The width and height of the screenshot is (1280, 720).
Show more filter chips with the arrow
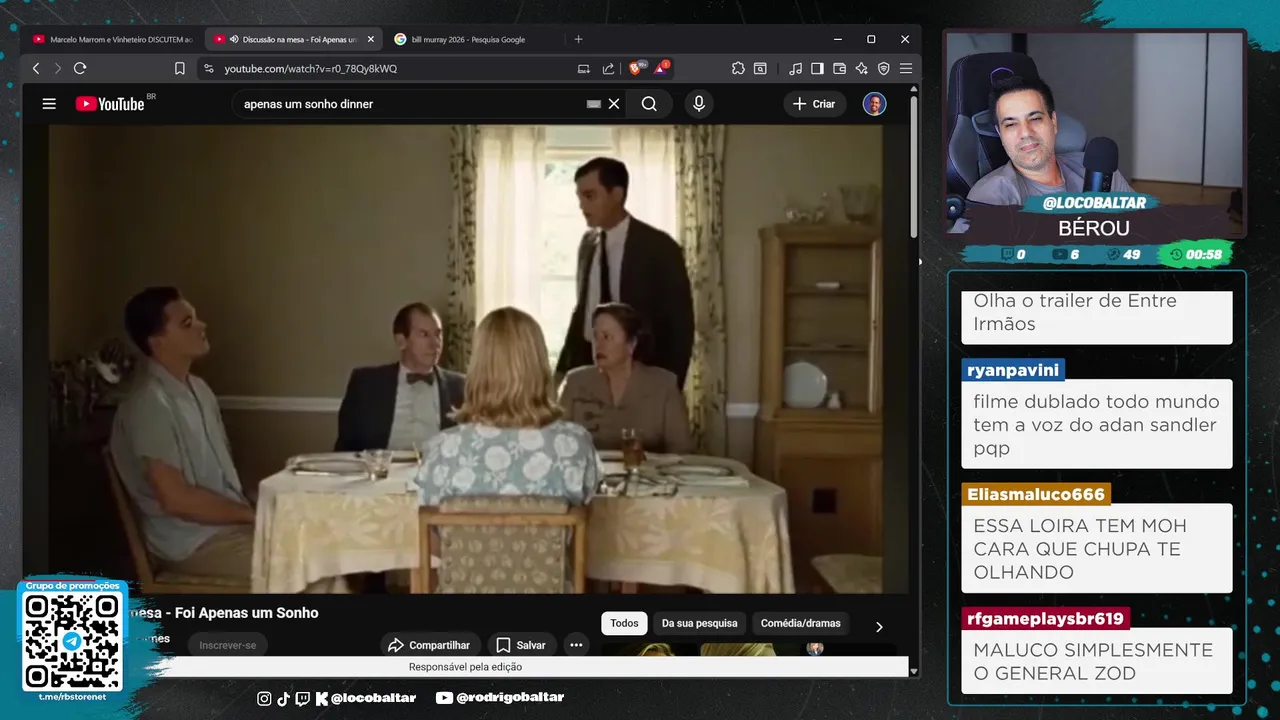pyautogui.click(x=879, y=627)
